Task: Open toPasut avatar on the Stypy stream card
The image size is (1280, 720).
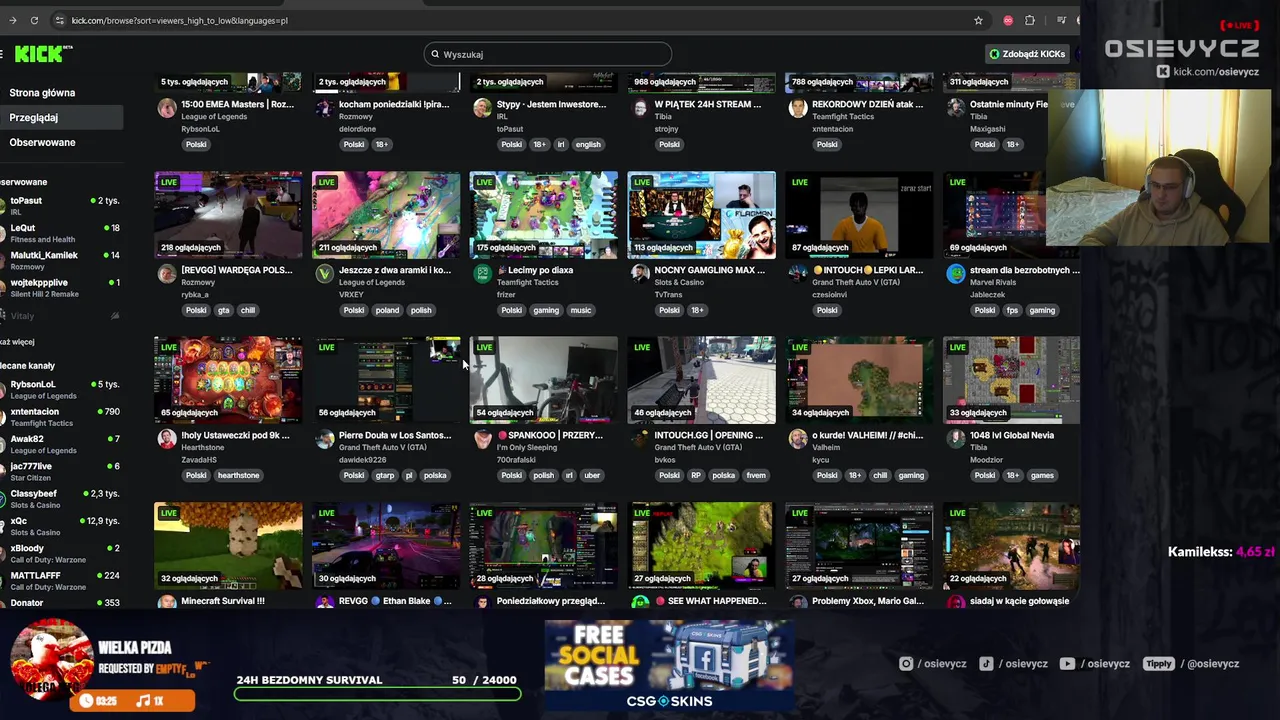Action: (x=482, y=108)
